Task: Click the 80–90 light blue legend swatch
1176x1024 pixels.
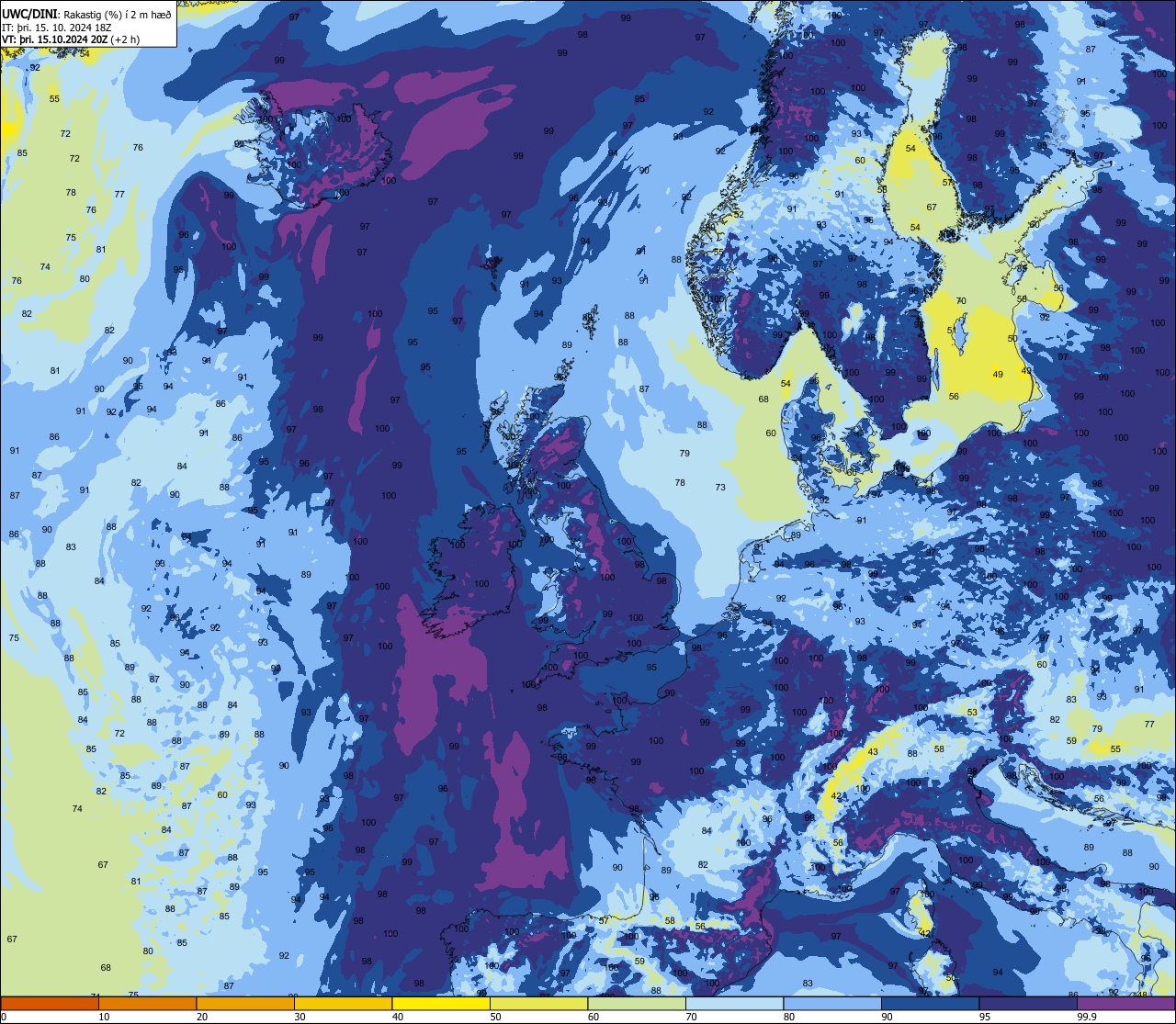Action: [x=832, y=1003]
